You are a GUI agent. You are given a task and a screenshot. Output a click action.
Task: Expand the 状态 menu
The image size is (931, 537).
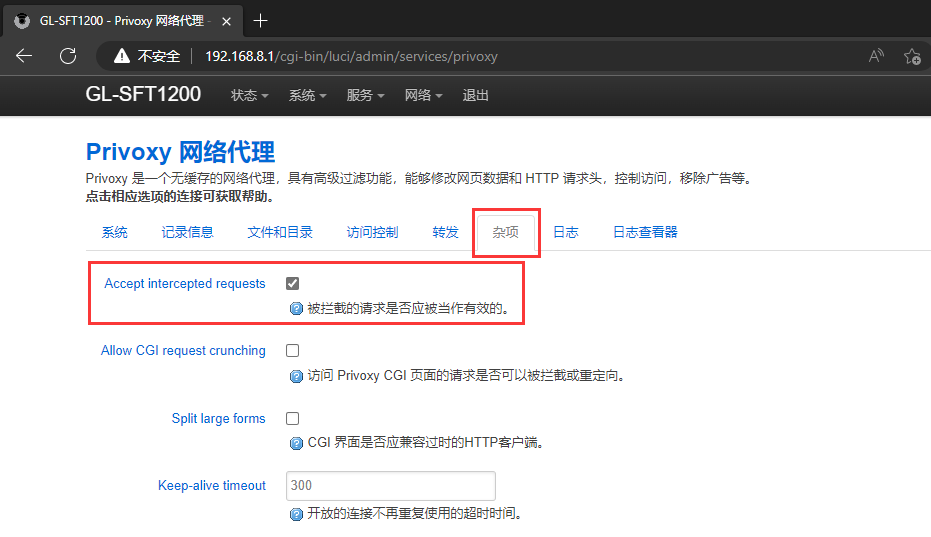pyautogui.click(x=249, y=95)
